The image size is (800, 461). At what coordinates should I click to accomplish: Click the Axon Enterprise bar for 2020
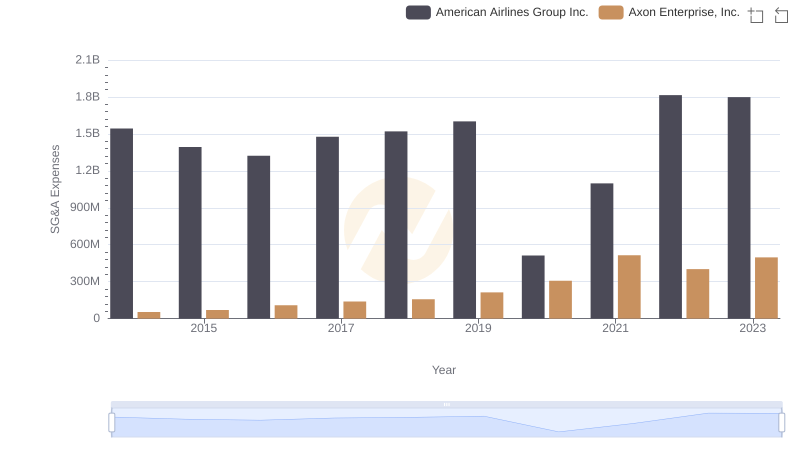click(561, 299)
